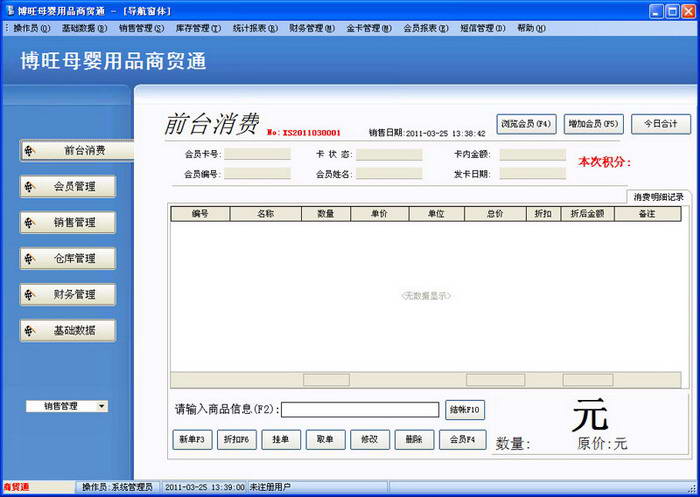Click the 删除 button
This screenshot has height=497, width=700.
[414, 439]
